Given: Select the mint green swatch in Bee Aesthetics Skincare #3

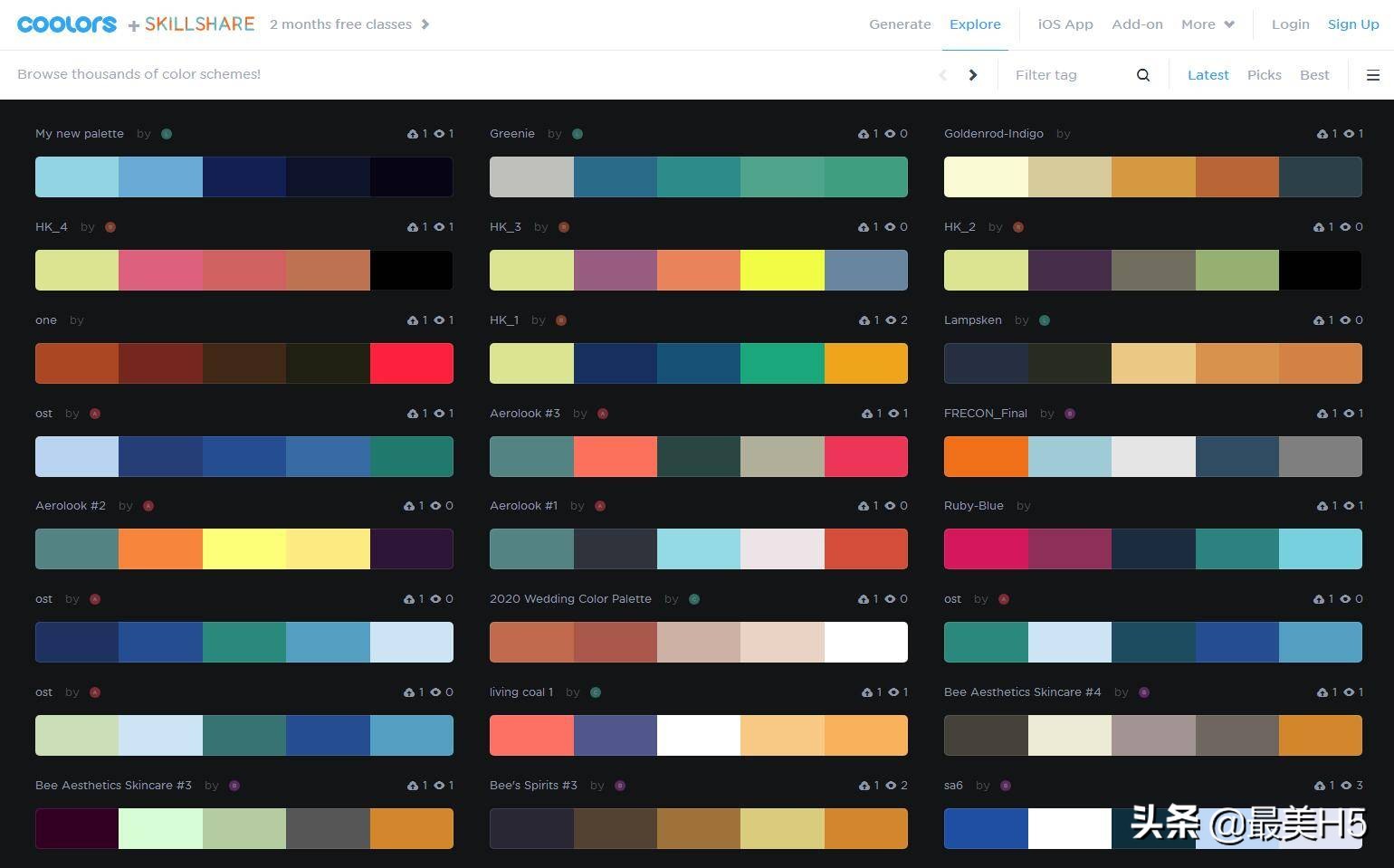Looking at the screenshot, I should click(x=160, y=828).
